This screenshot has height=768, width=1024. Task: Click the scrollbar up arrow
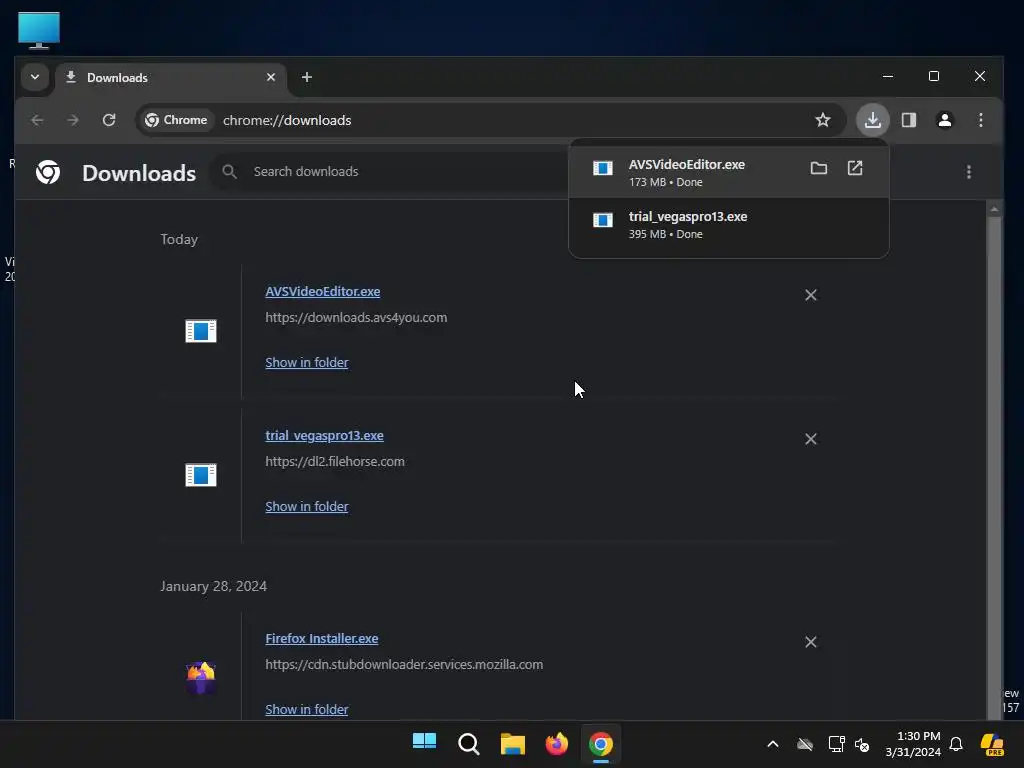tap(994, 209)
